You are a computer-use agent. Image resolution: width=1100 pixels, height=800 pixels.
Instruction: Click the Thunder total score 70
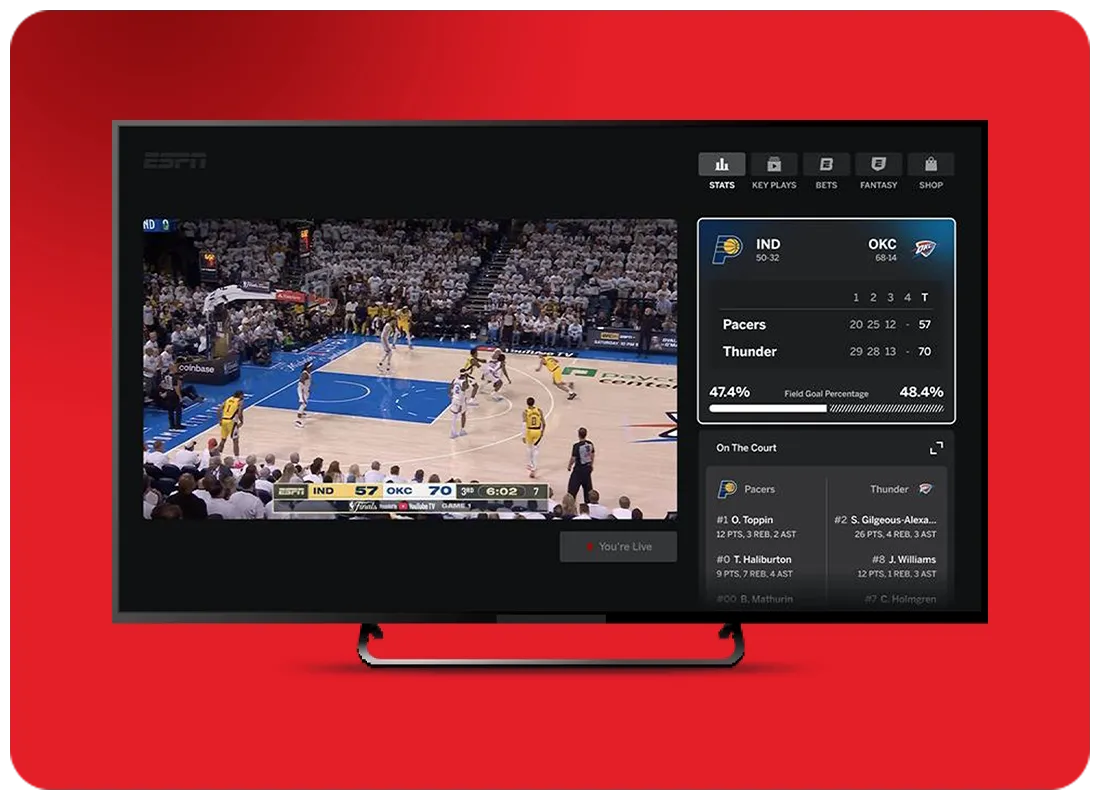click(x=925, y=351)
